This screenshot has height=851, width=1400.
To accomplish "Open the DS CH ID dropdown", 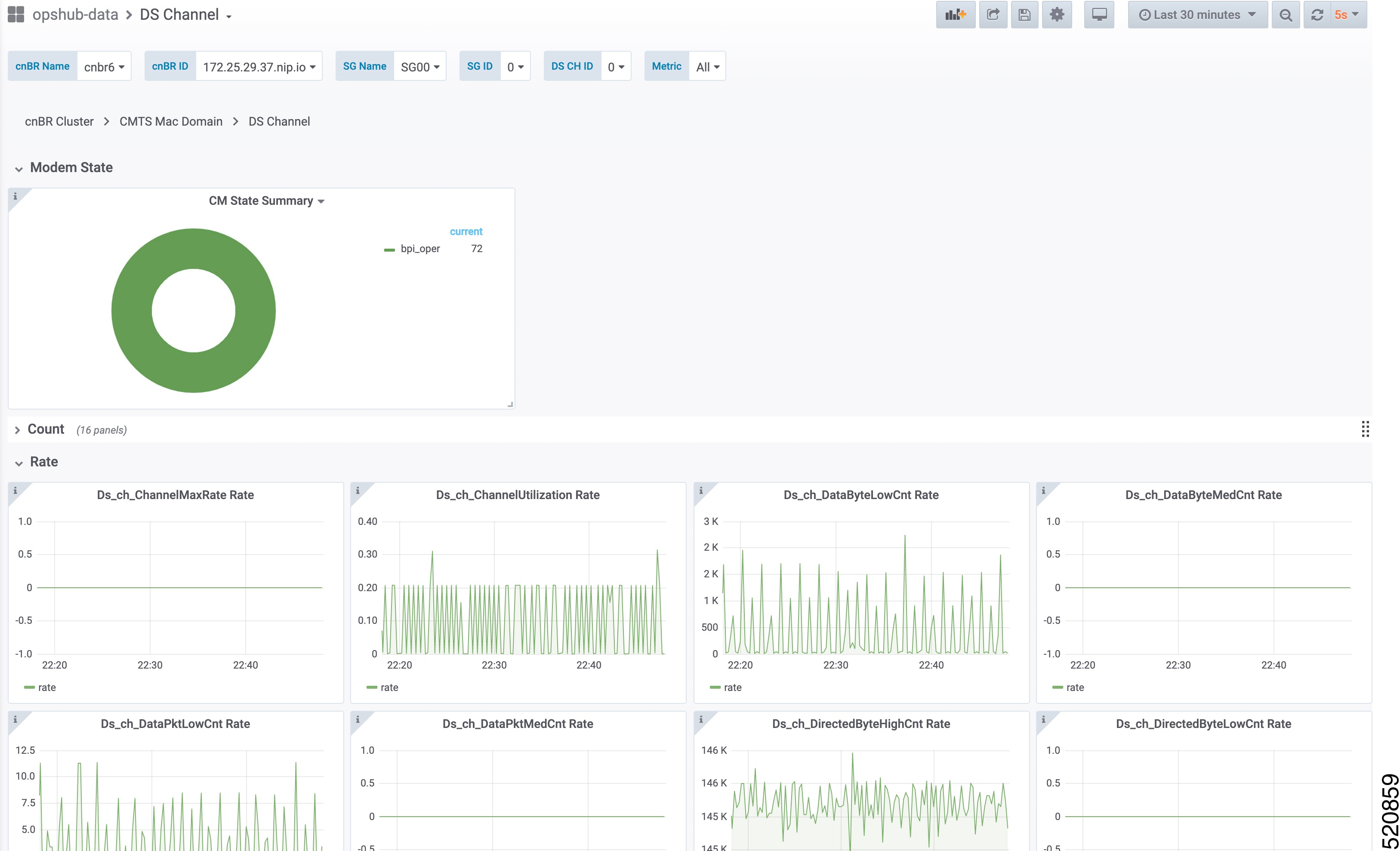I will click(x=616, y=66).
